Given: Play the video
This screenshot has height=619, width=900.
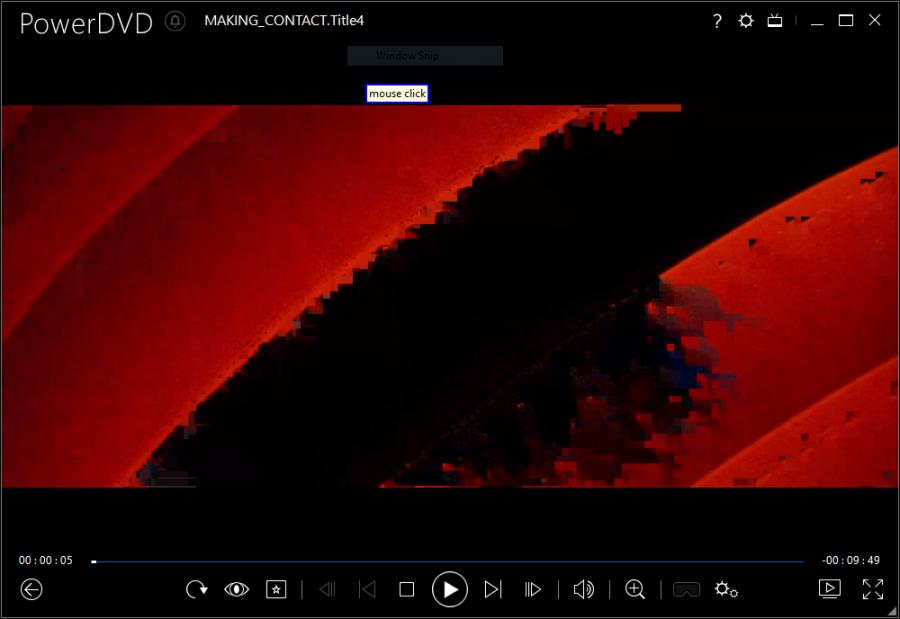Looking at the screenshot, I should point(449,589).
